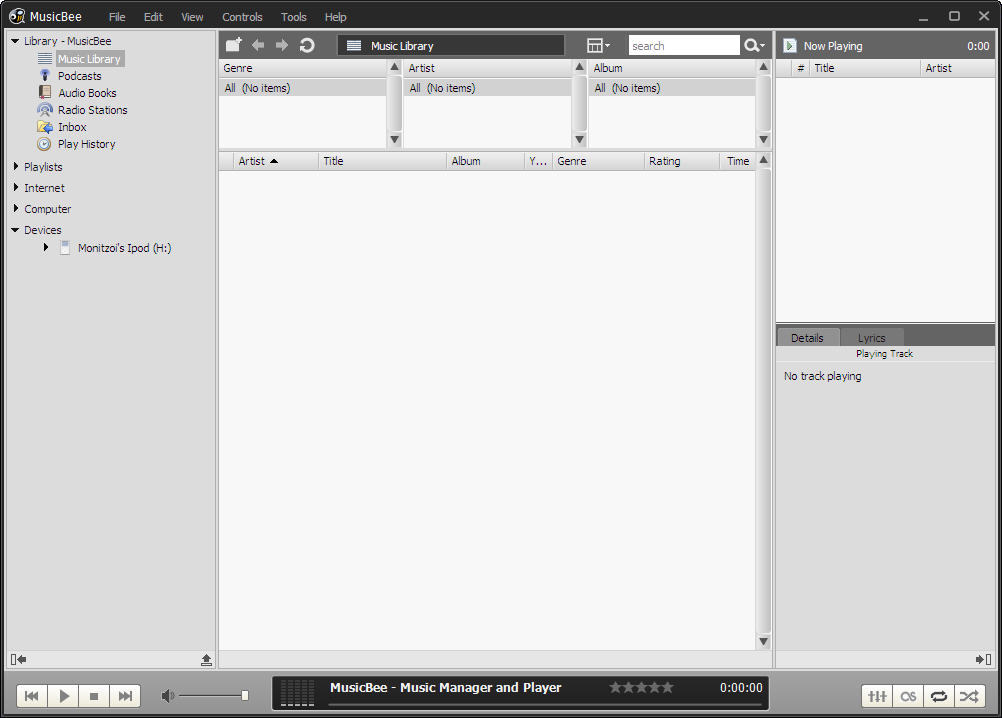
Task: Sort by the Artist column header
Action: (x=275, y=161)
